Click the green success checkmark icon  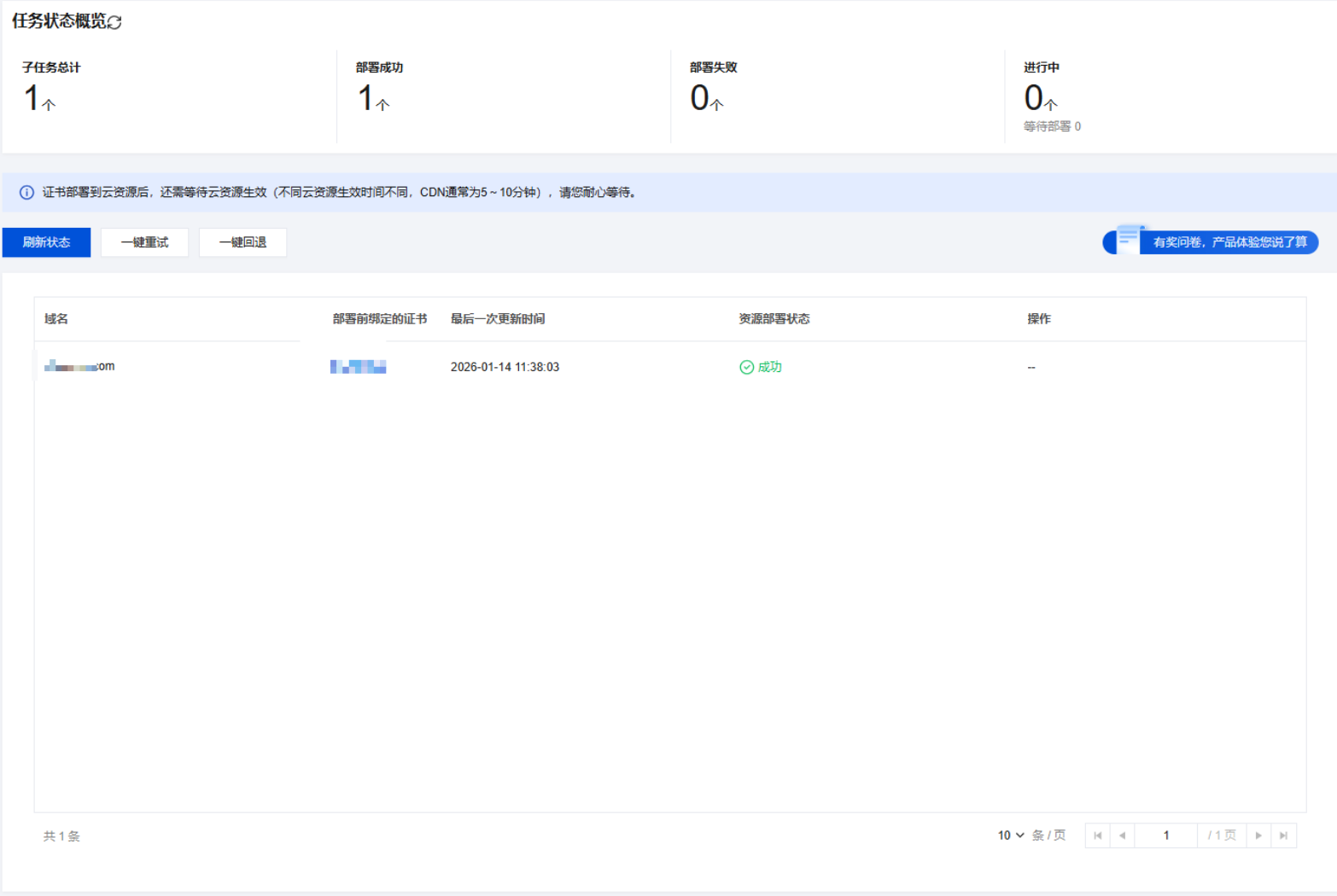click(746, 367)
